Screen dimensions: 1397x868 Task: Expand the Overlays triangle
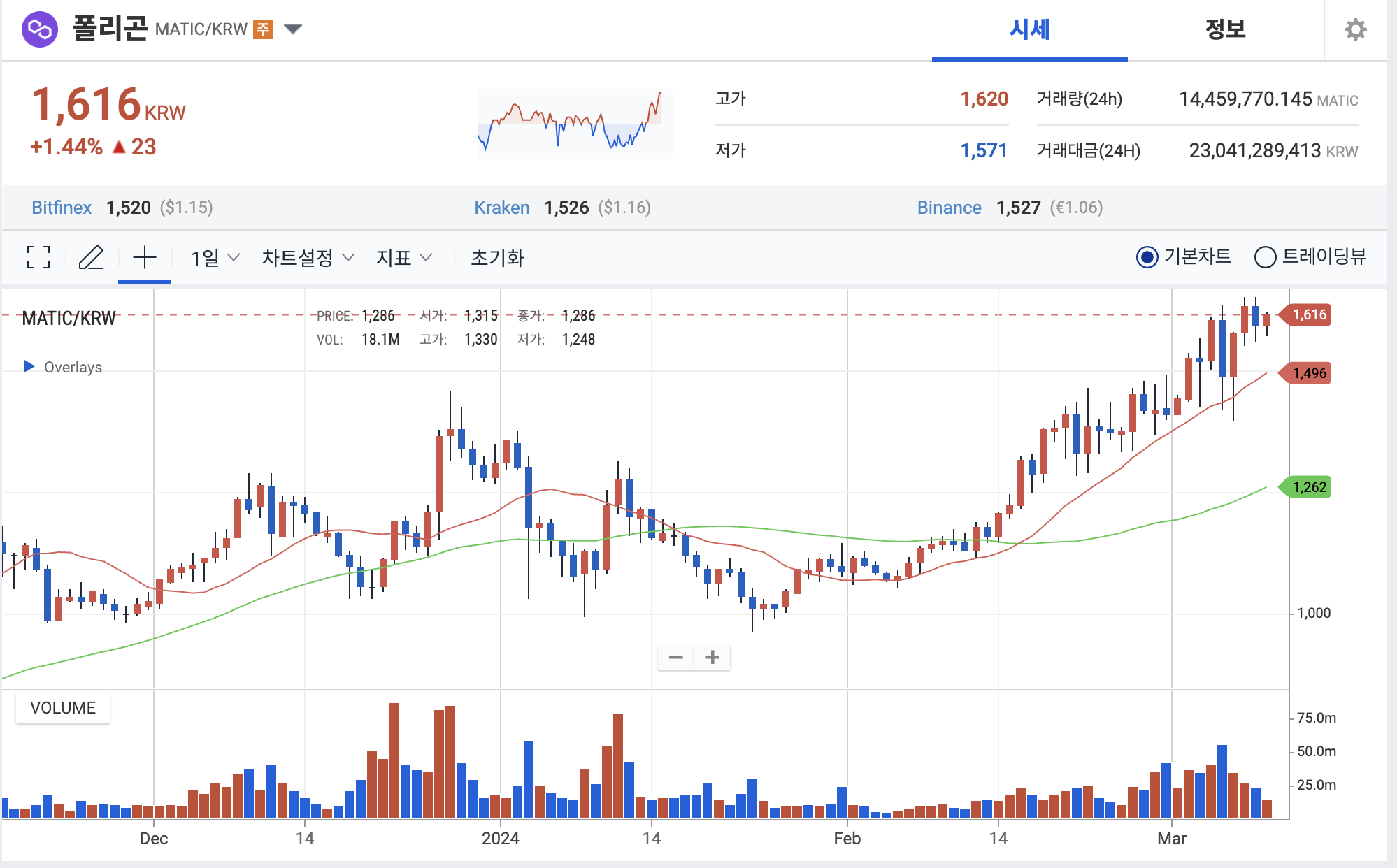(x=29, y=366)
